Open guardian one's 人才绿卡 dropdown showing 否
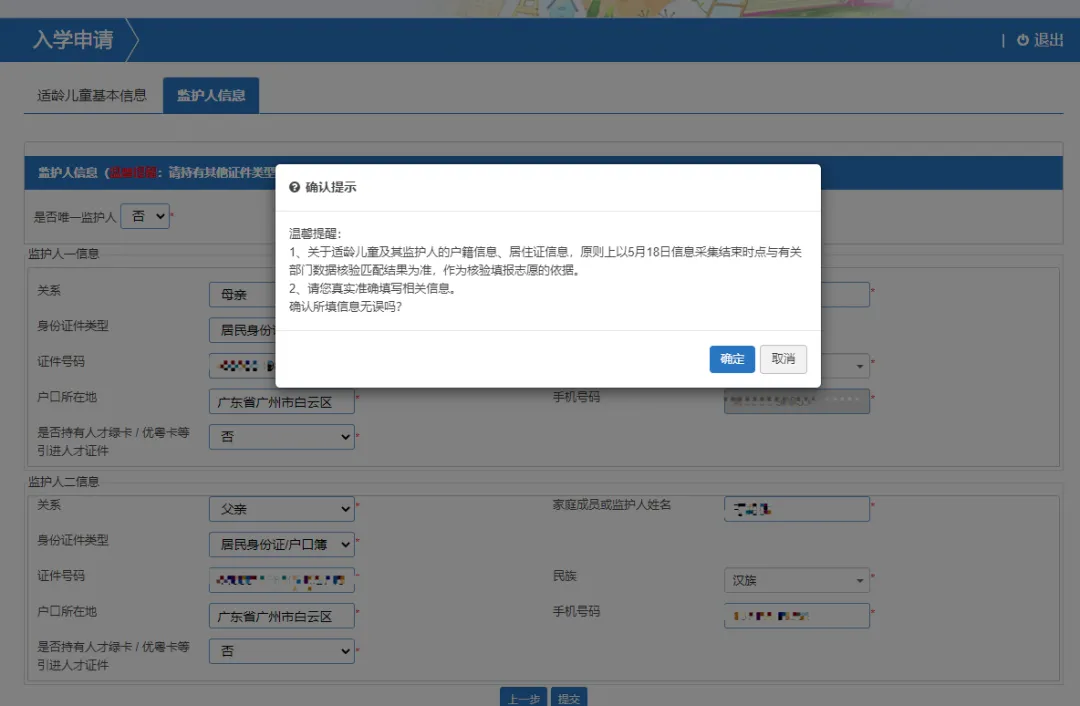Screen dimensions: 1080x706 point(281,437)
